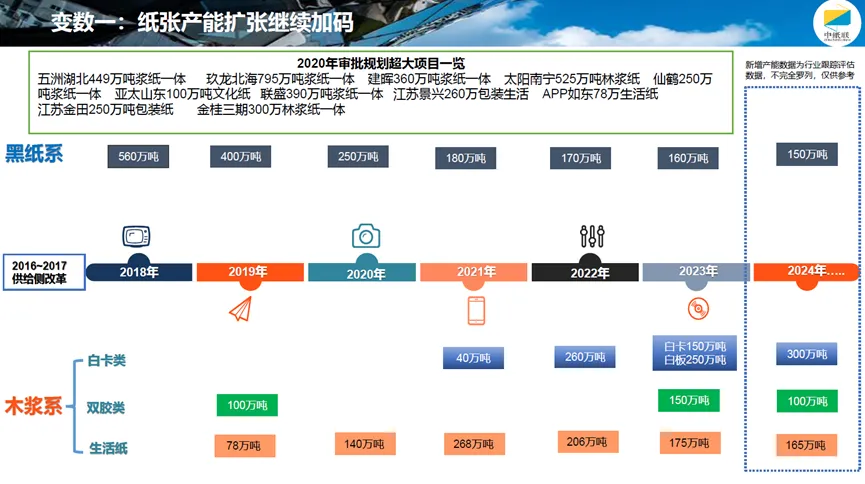The image size is (865, 484).
Task: Click the 180万吨 box in 黑纸系 row
Action: click(466, 158)
